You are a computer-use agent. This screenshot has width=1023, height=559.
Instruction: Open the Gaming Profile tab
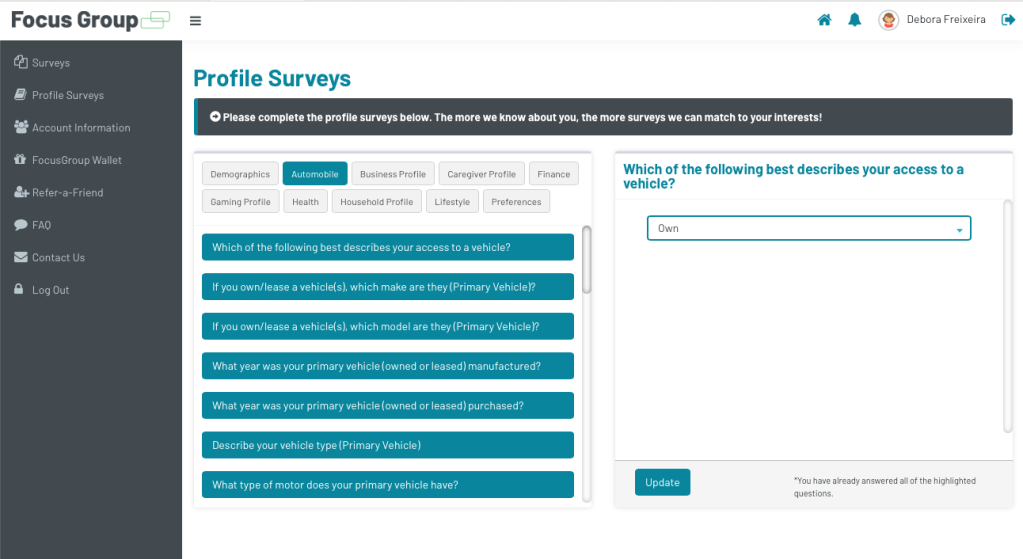(240, 202)
